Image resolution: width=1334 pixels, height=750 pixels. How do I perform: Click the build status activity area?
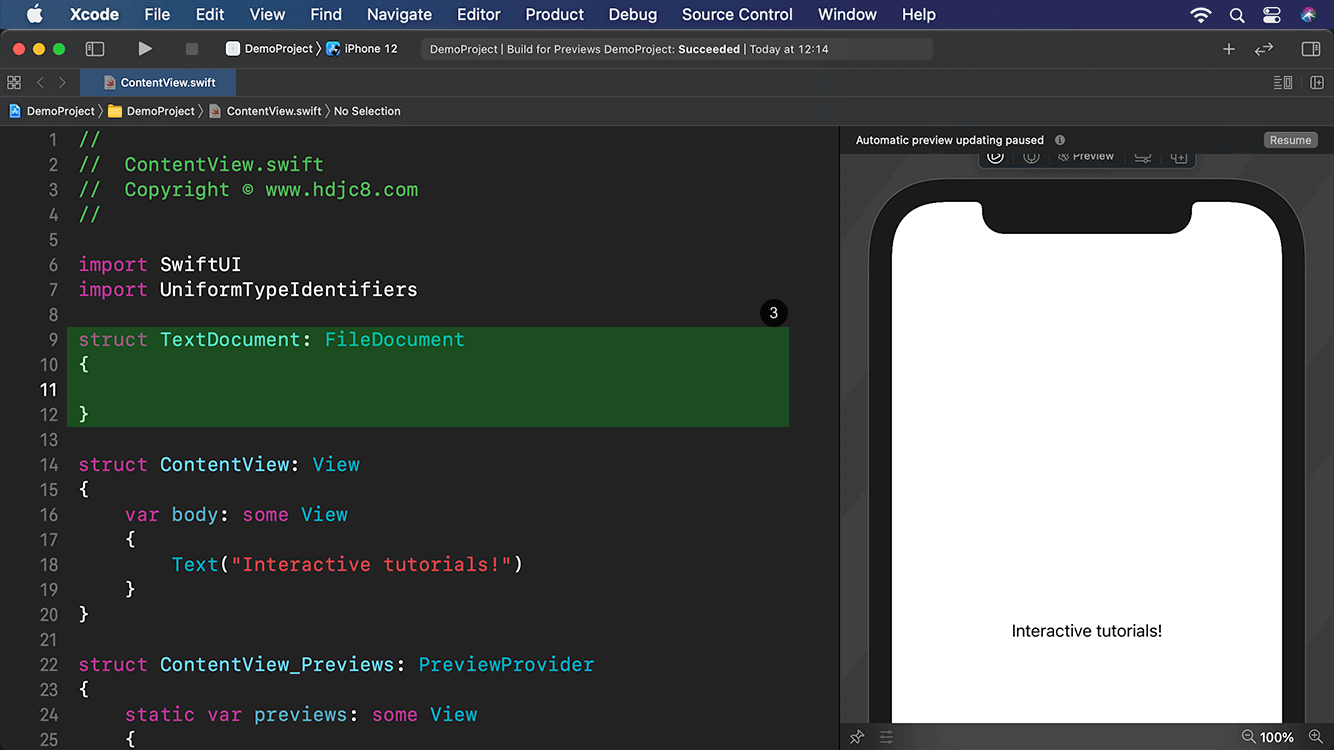[x=676, y=49]
